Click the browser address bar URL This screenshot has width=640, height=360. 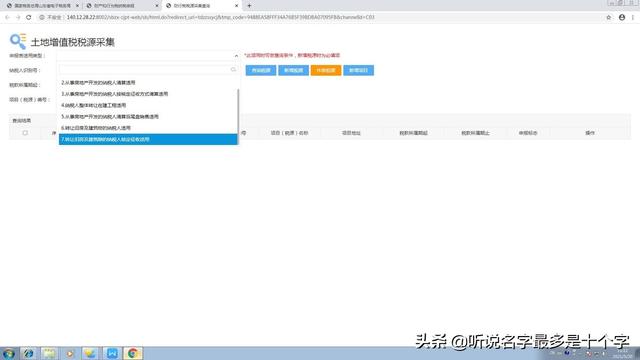(x=220, y=17)
